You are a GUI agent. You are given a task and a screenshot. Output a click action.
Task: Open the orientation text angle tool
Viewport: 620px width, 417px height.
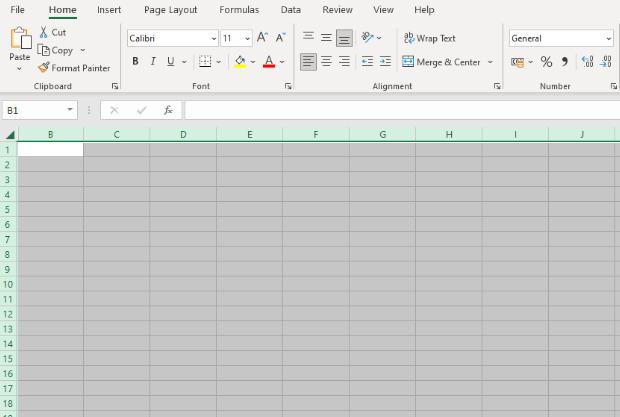[367, 38]
